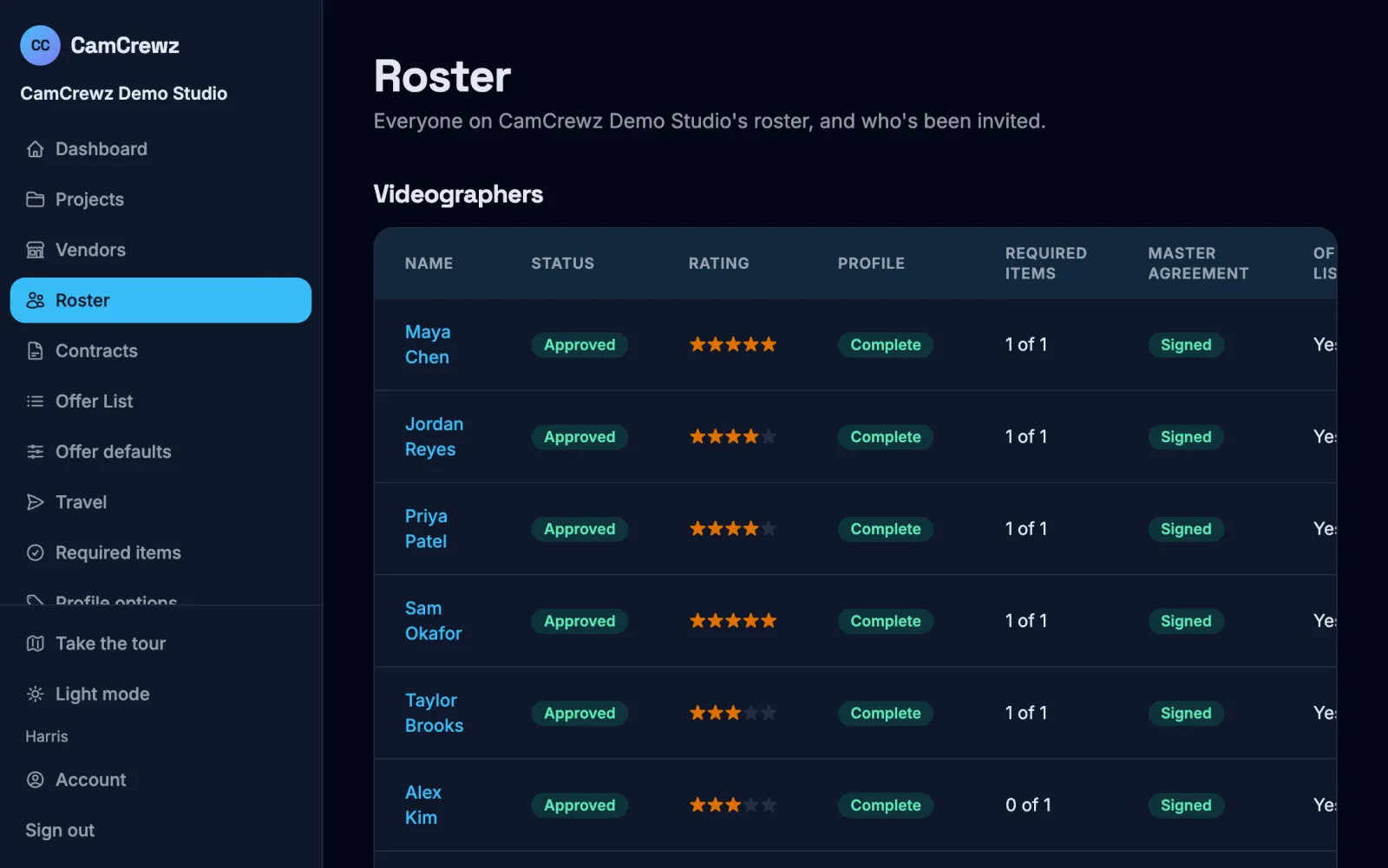Open Taylor Brooks's profile link
The width and height of the screenshot is (1388, 868).
[x=434, y=713]
